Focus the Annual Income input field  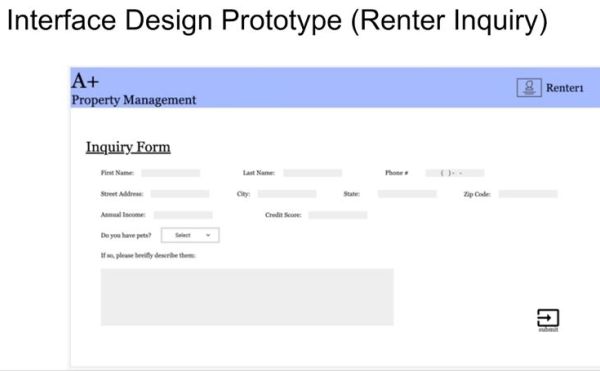pyautogui.click(x=183, y=215)
